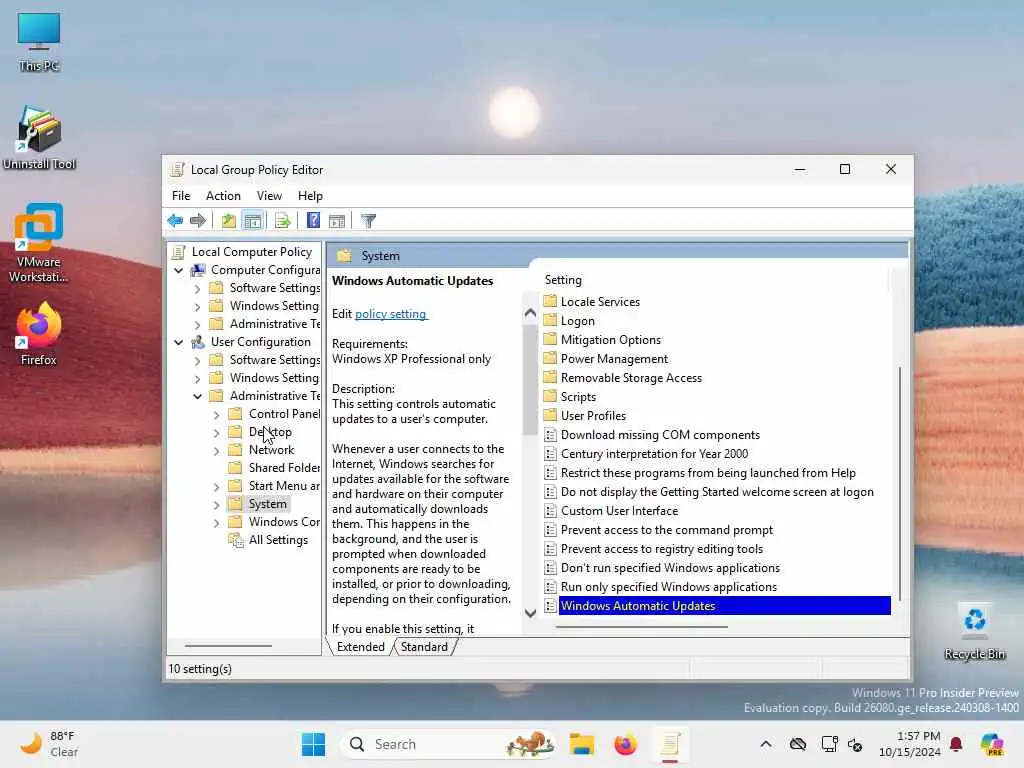The width and height of the screenshot is (1024, 768).
Task: Click the tree pane horizontal scrollbar
Action: [228, 646]
